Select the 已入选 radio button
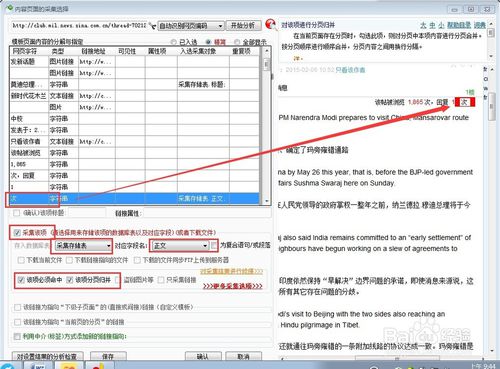 tap(173, 42)
